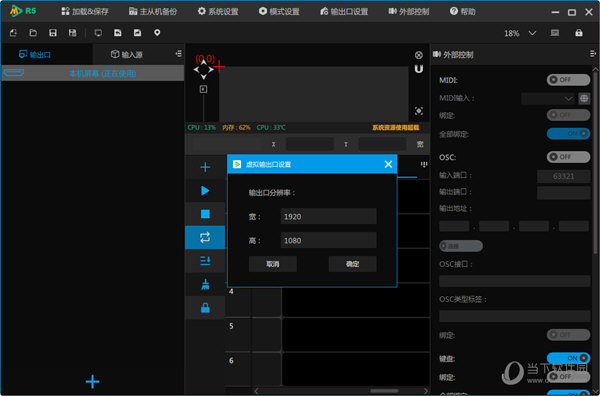Click the stop square button
This screenshot has height=396, width=600.
pyautogui.click(x=205, y=214)
